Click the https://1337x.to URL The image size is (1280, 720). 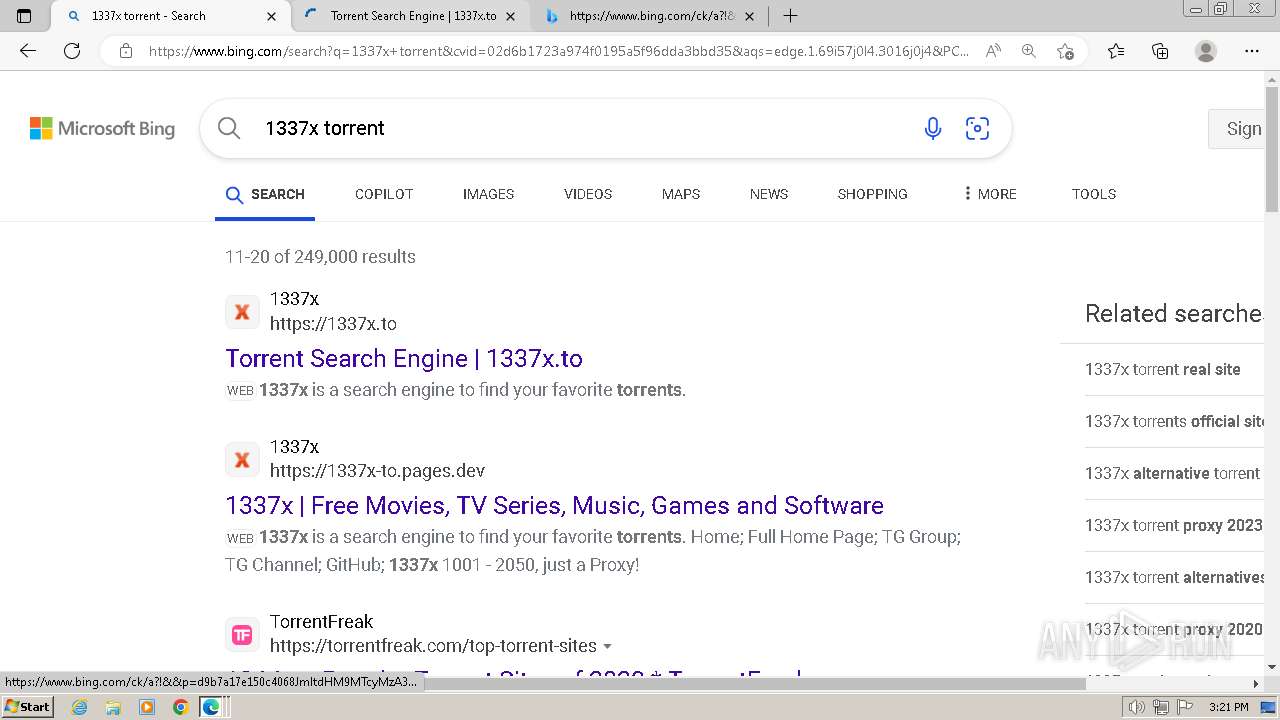pos(333,324)
